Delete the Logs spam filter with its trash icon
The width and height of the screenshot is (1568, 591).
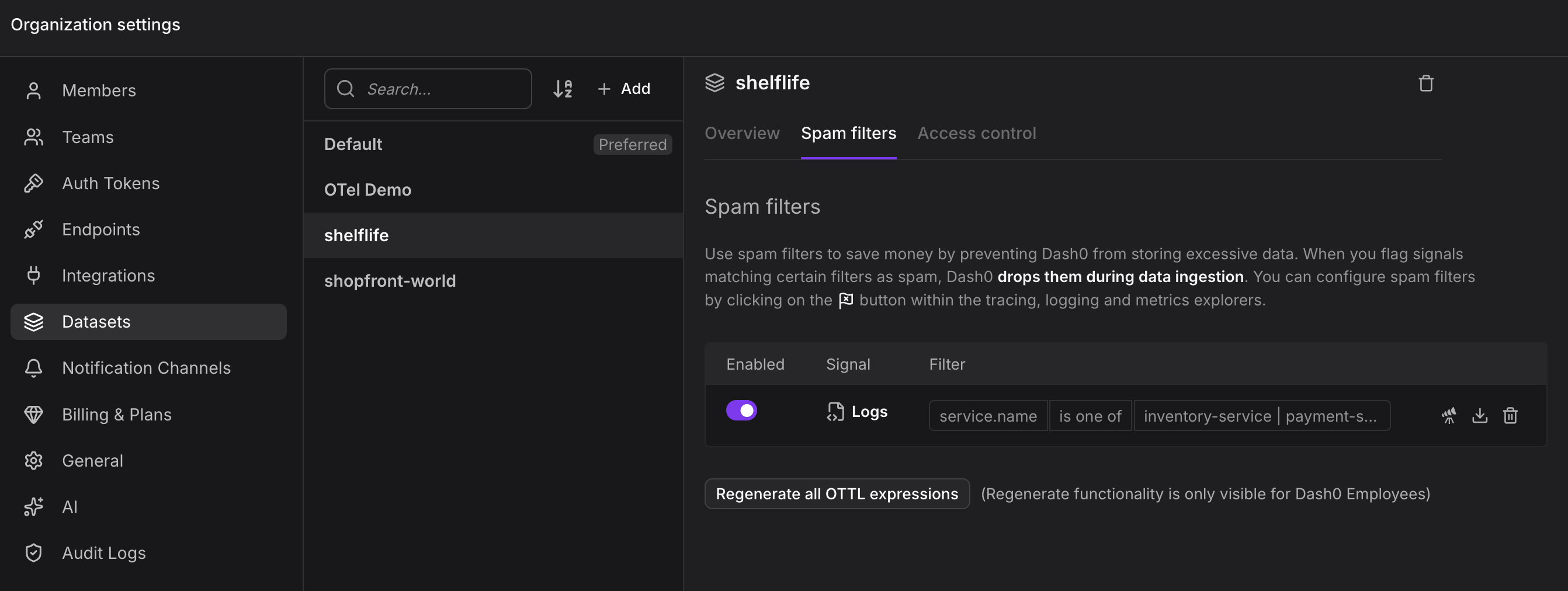coord(1511,415)
